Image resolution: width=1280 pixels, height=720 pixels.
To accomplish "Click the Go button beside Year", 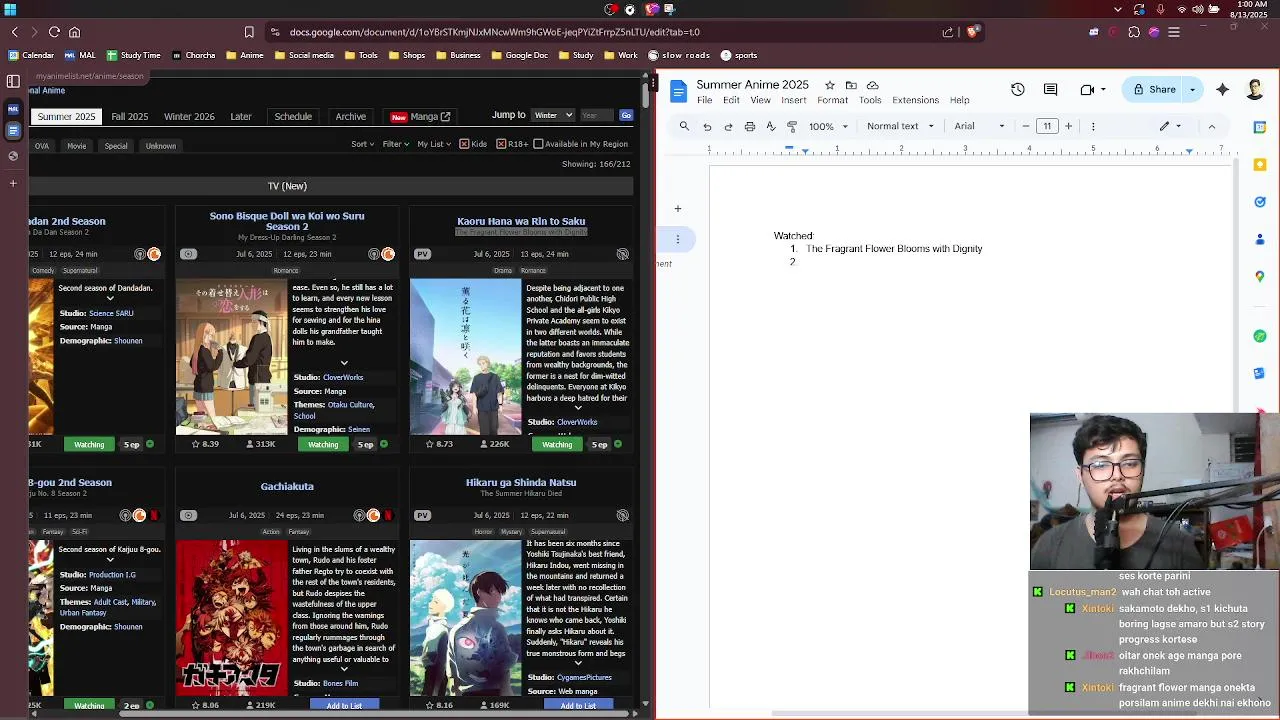I will (626, 115).
